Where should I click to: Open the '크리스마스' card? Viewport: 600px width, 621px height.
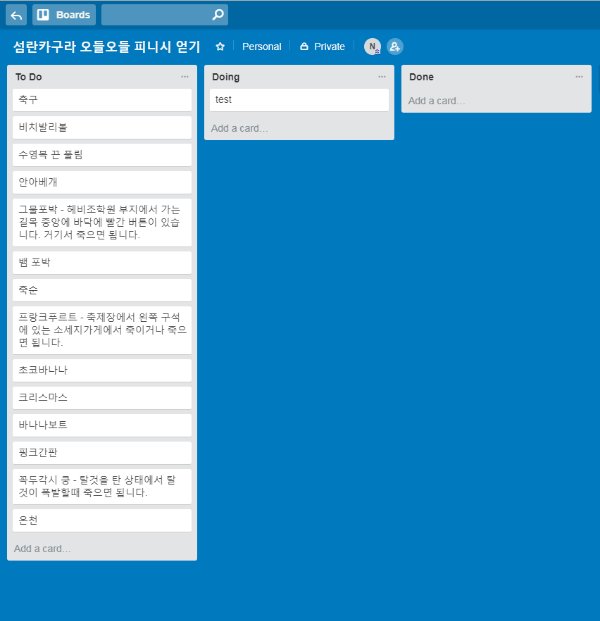[101, 397]
